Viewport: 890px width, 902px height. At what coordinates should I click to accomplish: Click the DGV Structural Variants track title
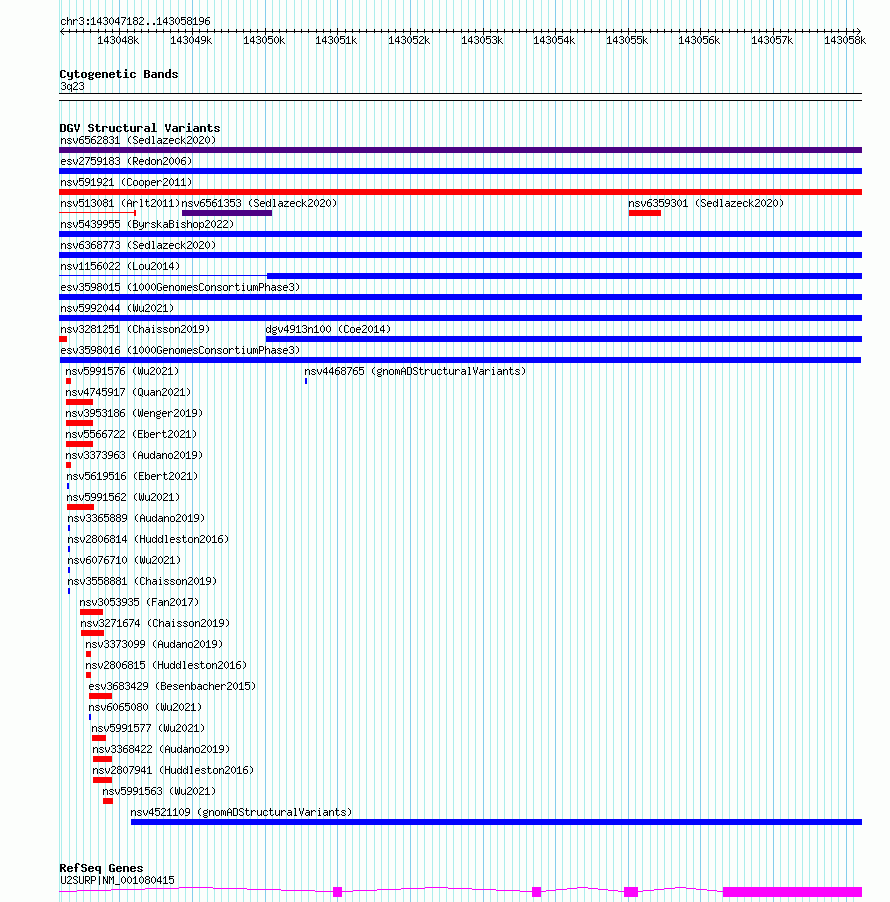tap(140, 128)
